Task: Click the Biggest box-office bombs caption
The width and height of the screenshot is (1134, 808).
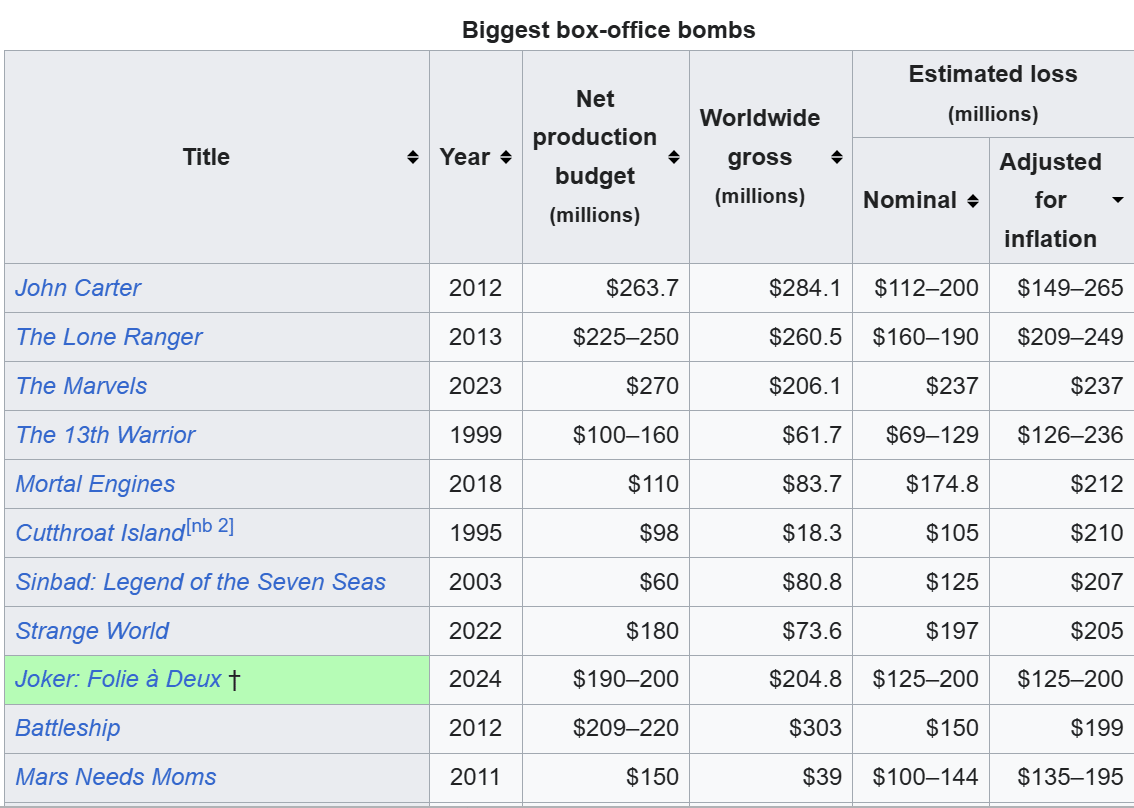Action: point(608,30)
